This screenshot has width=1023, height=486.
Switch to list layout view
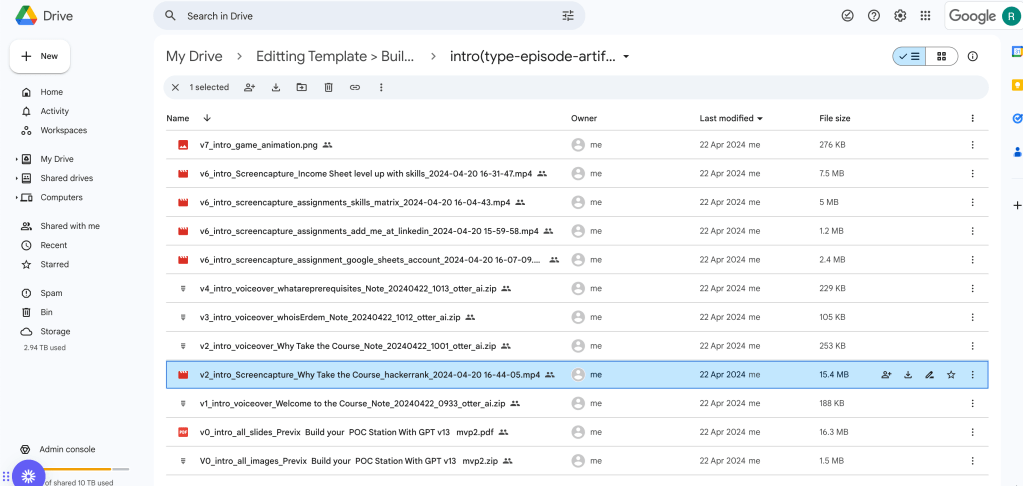909,56
